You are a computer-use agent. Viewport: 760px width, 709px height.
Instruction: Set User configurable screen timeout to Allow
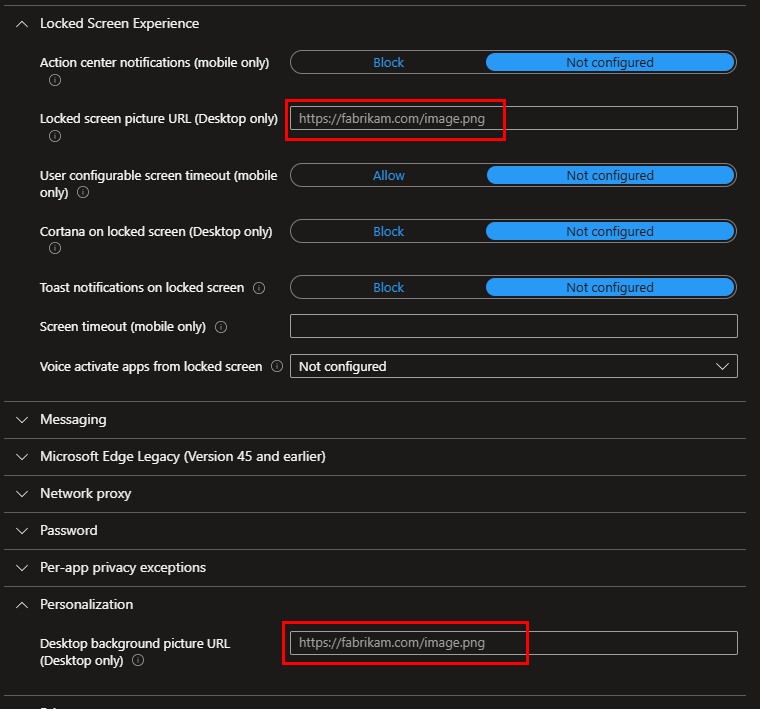[x=388, y=175]
